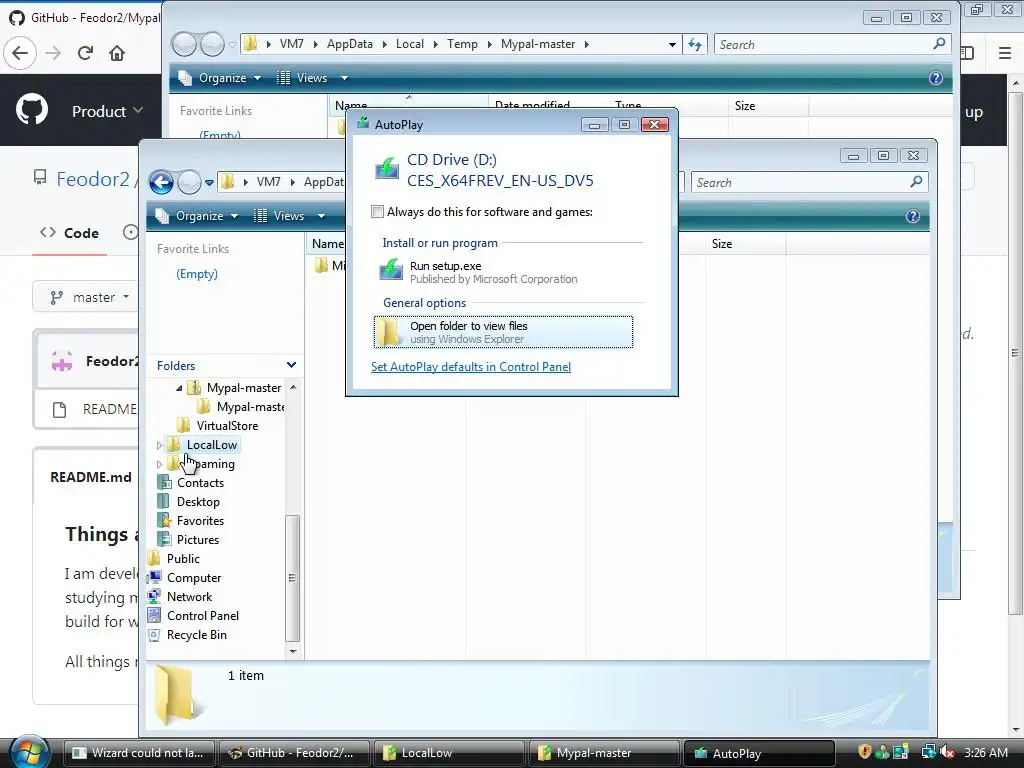The image size is (1024, 768).
Task: Select Mypal-master folder in tree
Action: [x=244, y=388]
